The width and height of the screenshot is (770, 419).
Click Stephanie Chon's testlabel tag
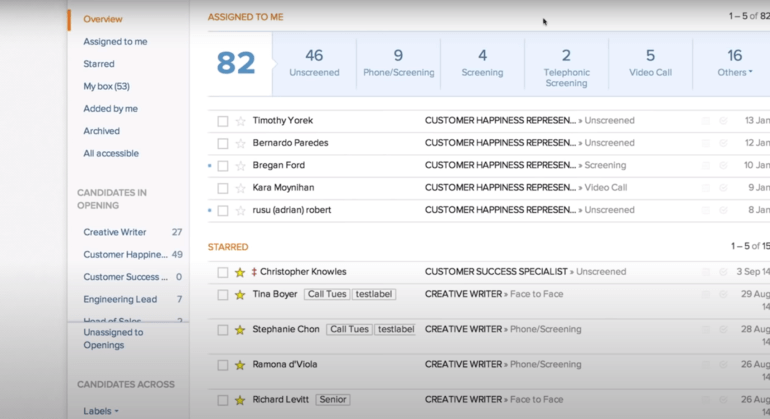396,329
